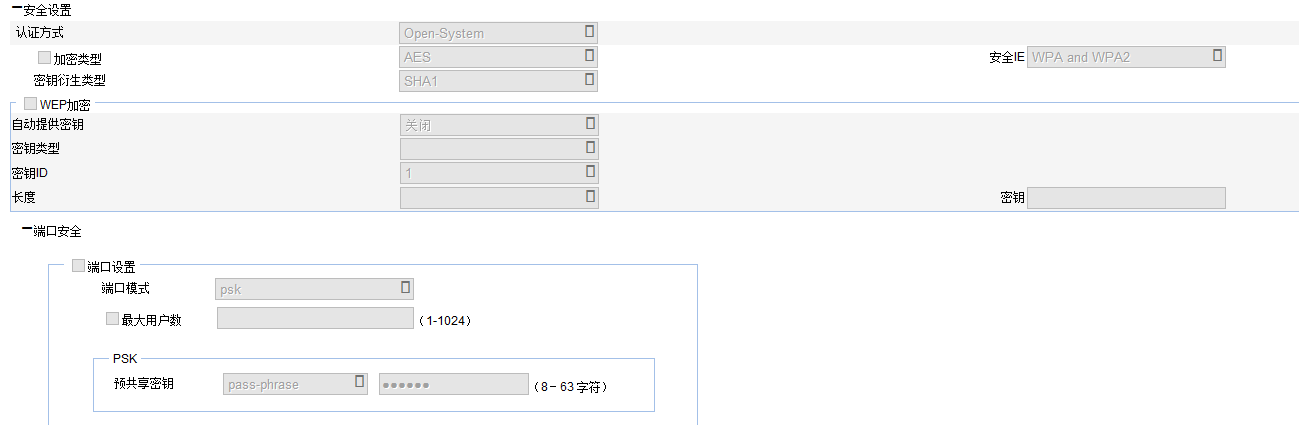The image size is (1299, 425).
Task: Enable the 加密类型 checkbox
Action: (44, 58)
